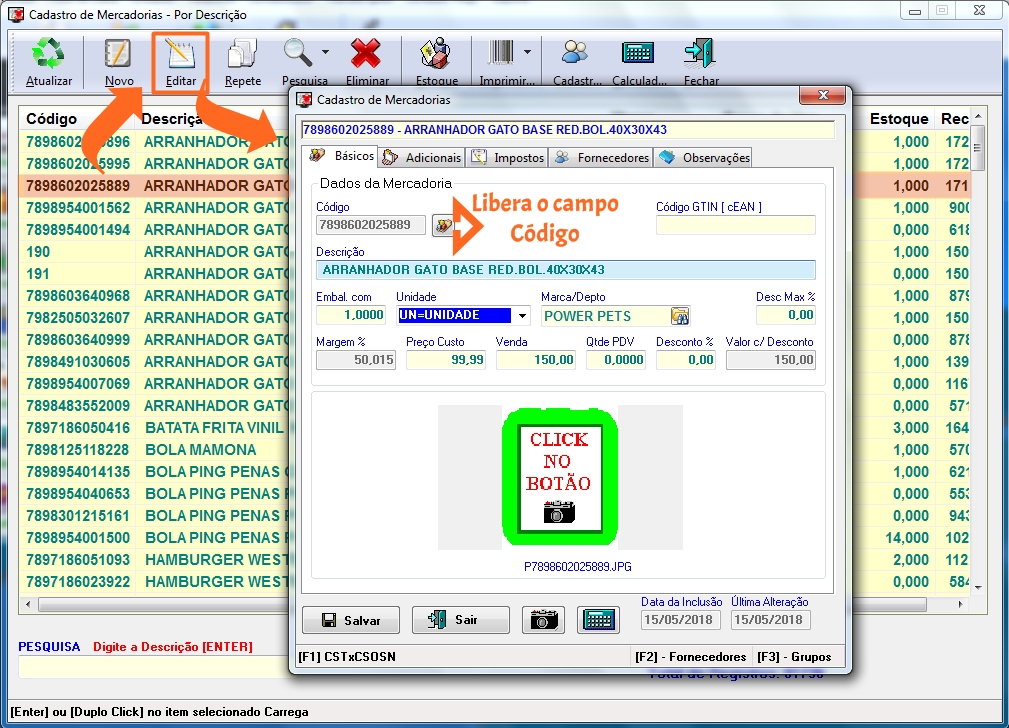1009x728 pixels.
Task: Click the Valor c/ Desconto field
Action: (770, 360)
